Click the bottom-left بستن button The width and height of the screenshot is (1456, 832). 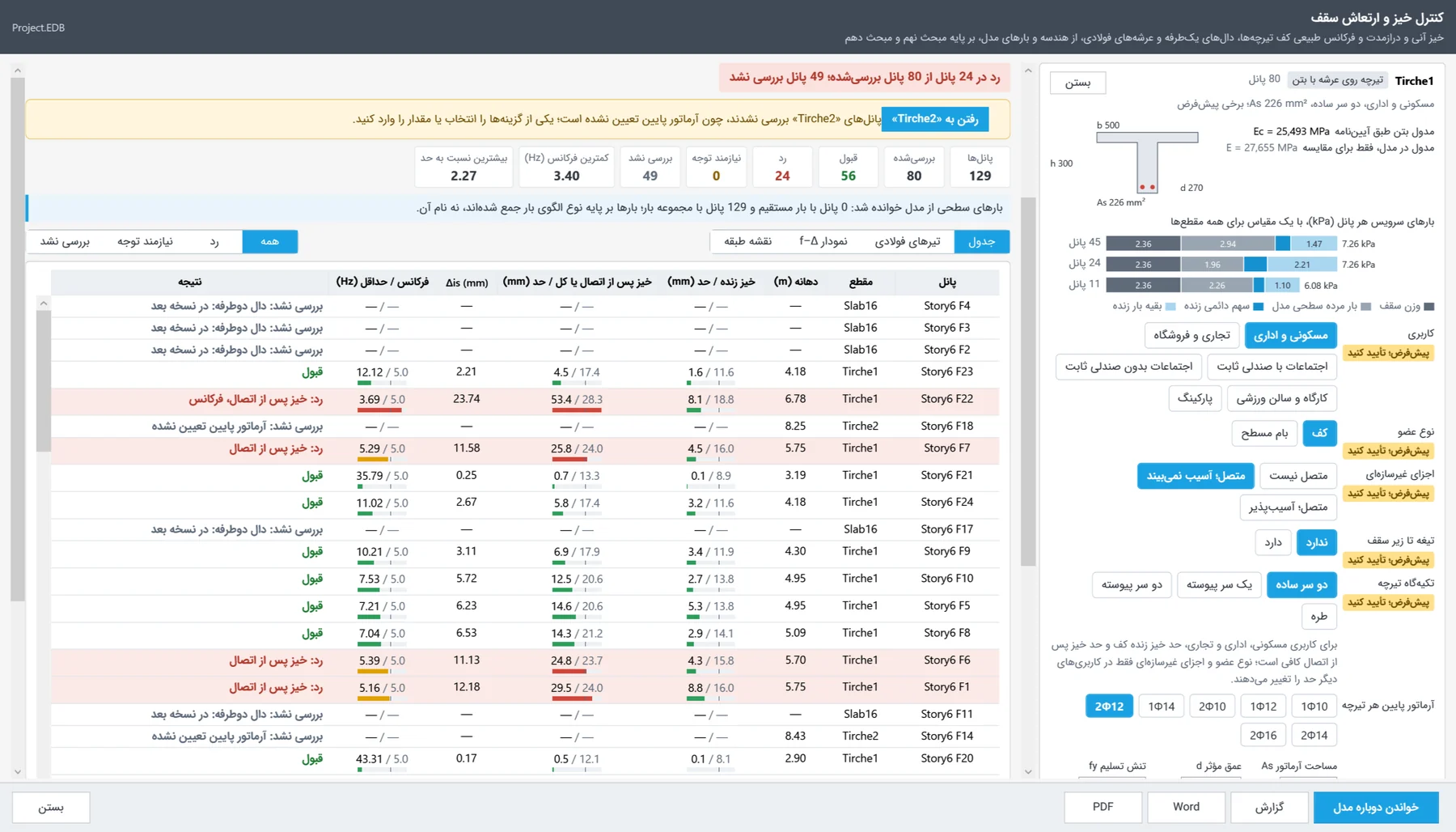tap(51, 807)
